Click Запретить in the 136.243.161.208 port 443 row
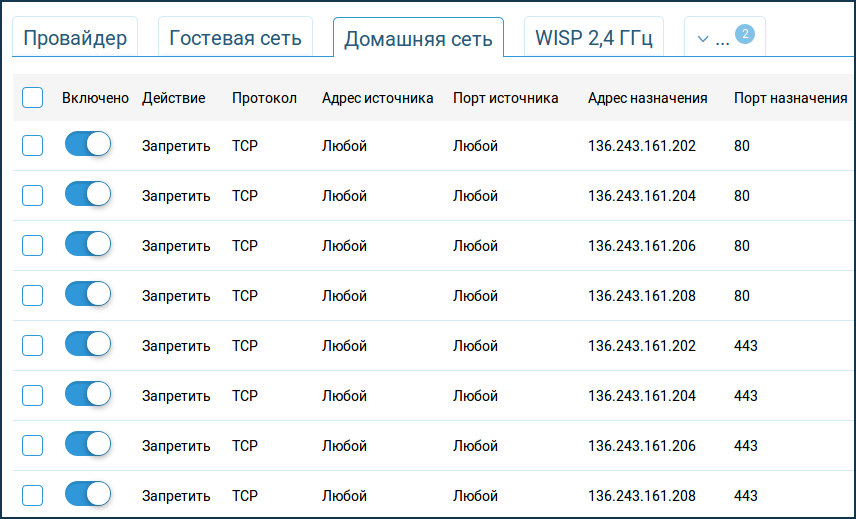The image size is (856, 519). pyautogui.click(x=176, y=496)
